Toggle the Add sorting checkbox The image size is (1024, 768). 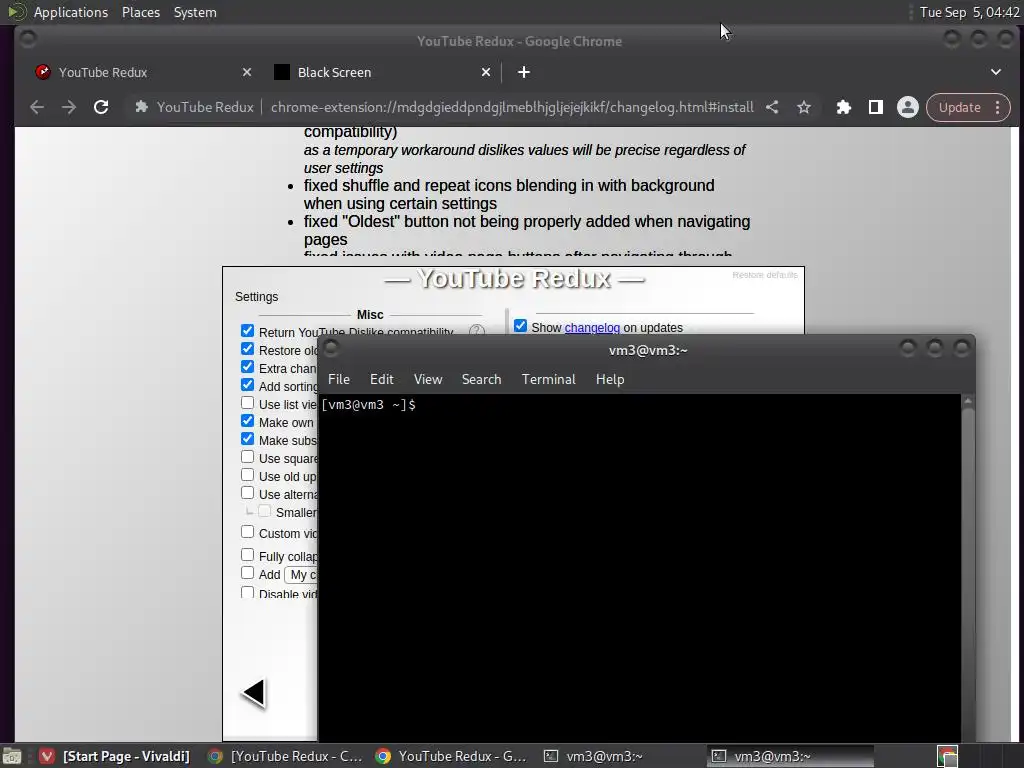(247, 385)
